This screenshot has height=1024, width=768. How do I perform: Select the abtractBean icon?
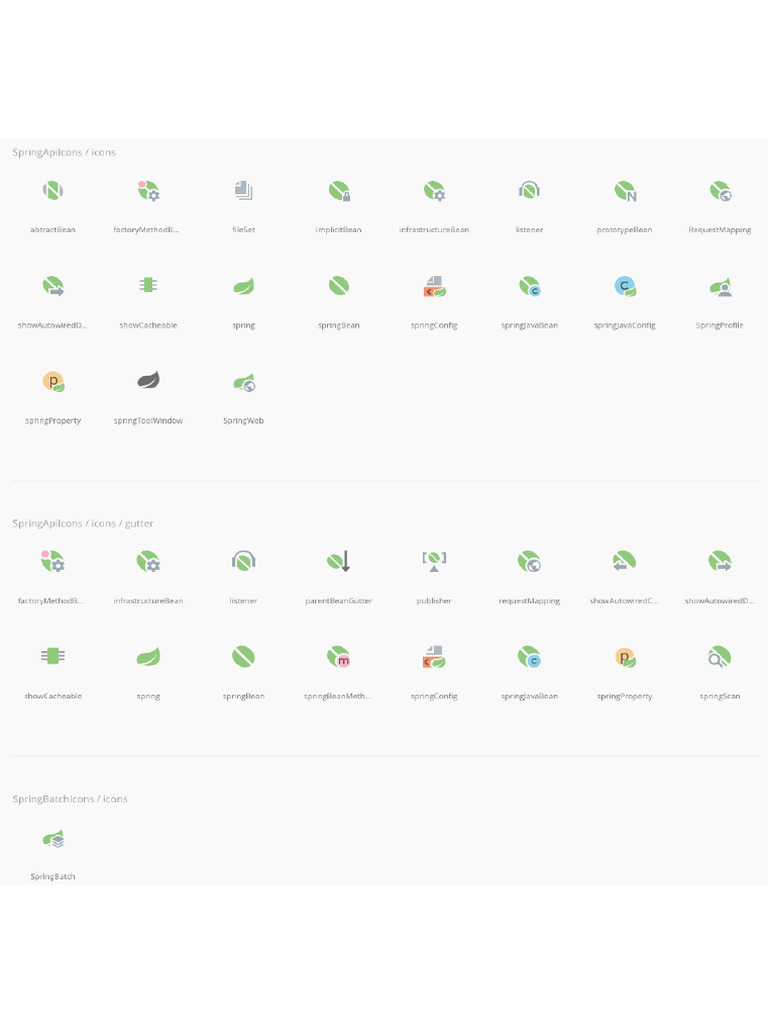[53, 191]
